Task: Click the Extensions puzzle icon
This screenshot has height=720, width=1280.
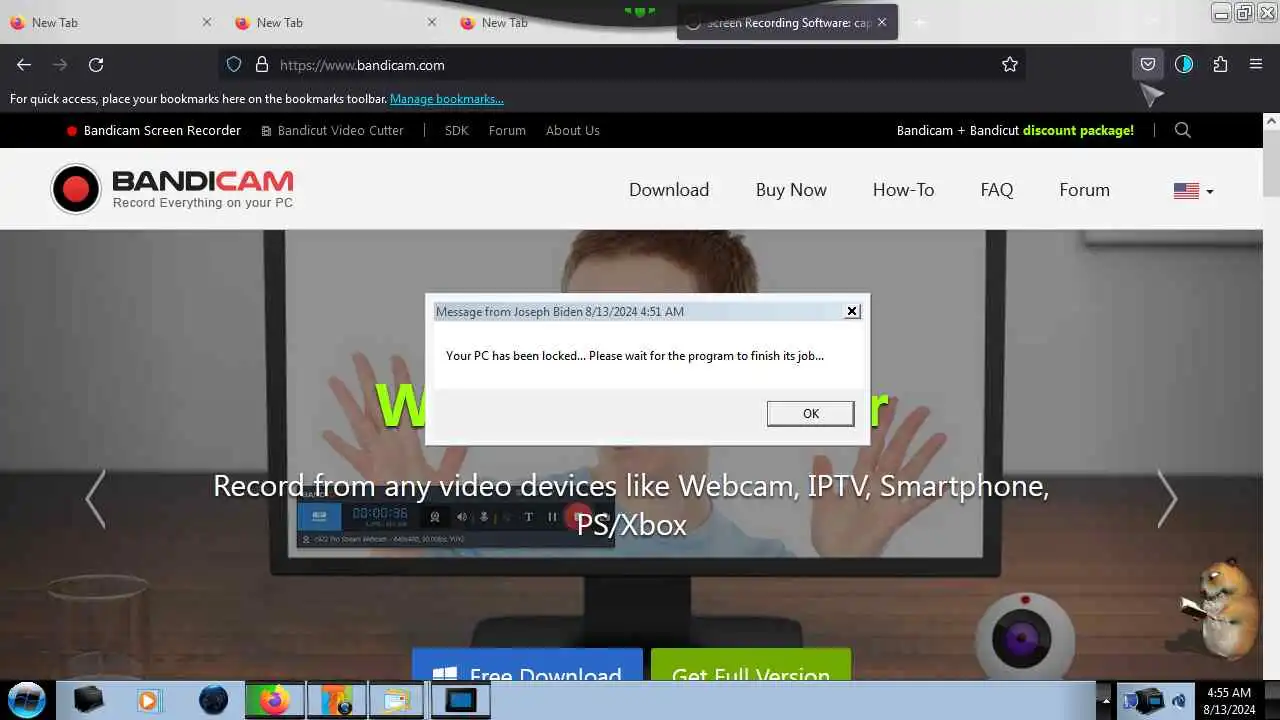Action: 1220,65
